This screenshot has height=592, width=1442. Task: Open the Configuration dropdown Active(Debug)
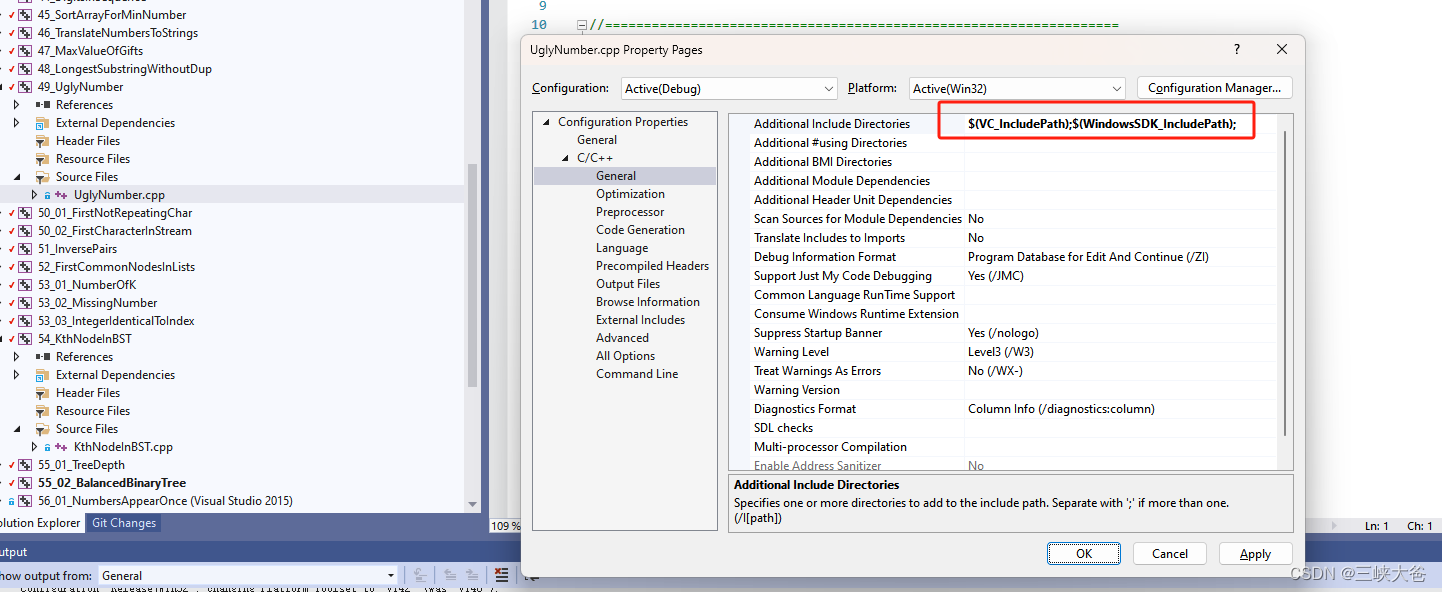click(x=729, y=89)
